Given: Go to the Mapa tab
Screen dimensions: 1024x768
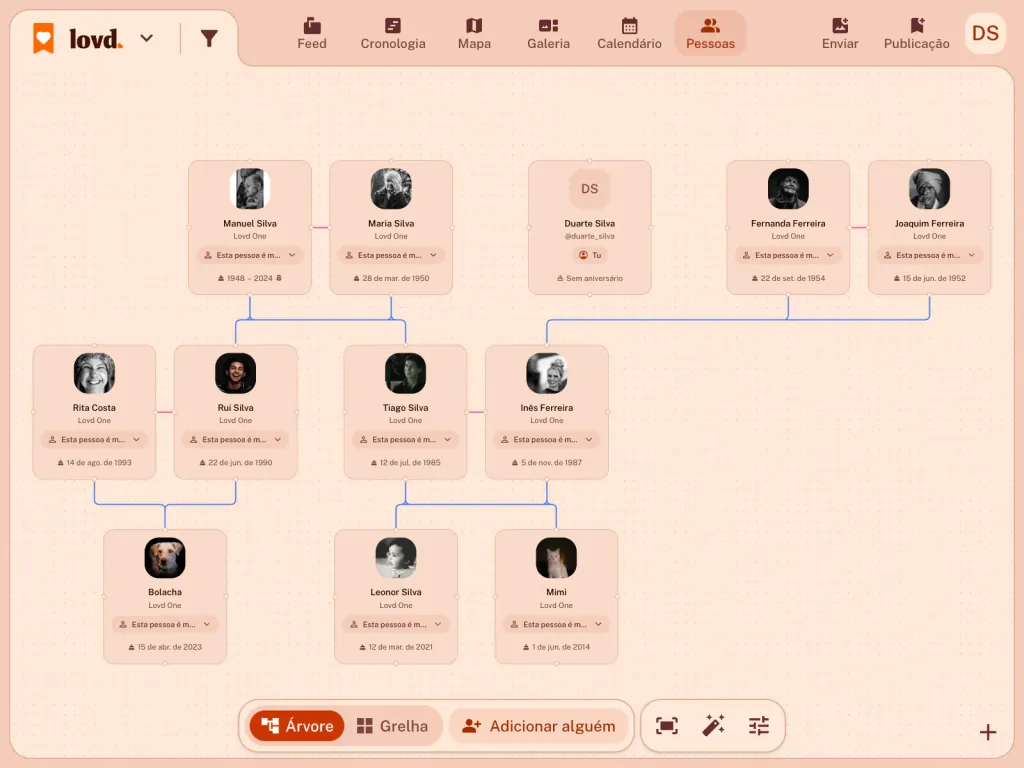Looking at the screenshot, I should click(x=474, y=34).
